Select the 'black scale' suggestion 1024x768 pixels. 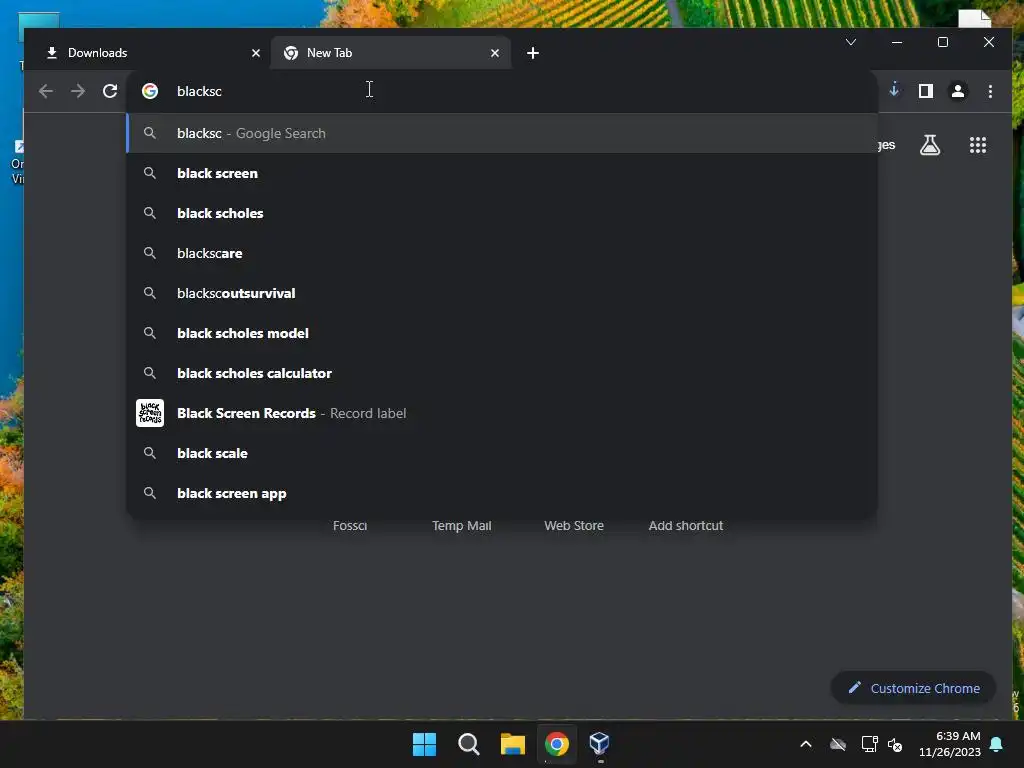(x=502, y=453)
